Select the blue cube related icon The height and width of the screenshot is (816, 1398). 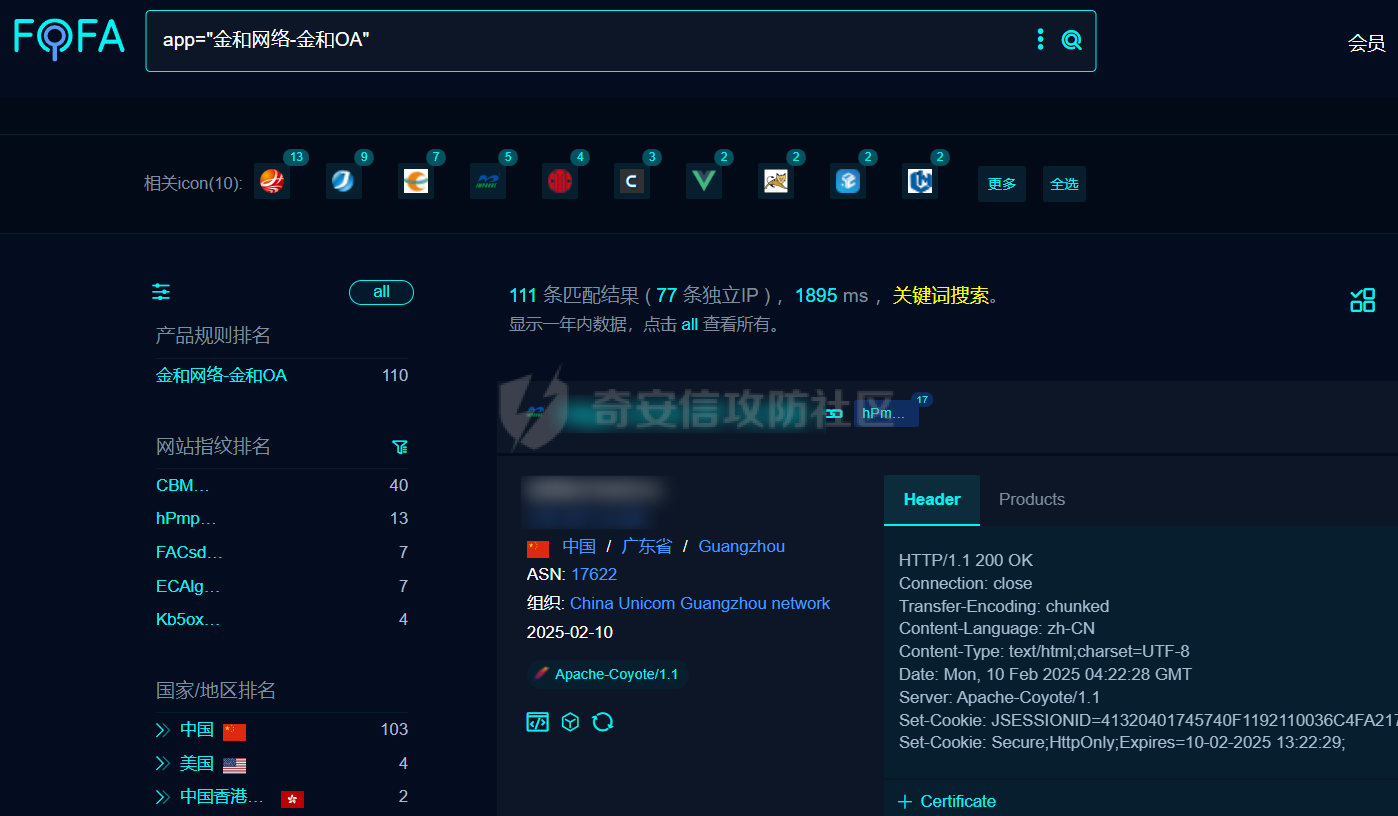pyautogui.click(x=848, y=181)
